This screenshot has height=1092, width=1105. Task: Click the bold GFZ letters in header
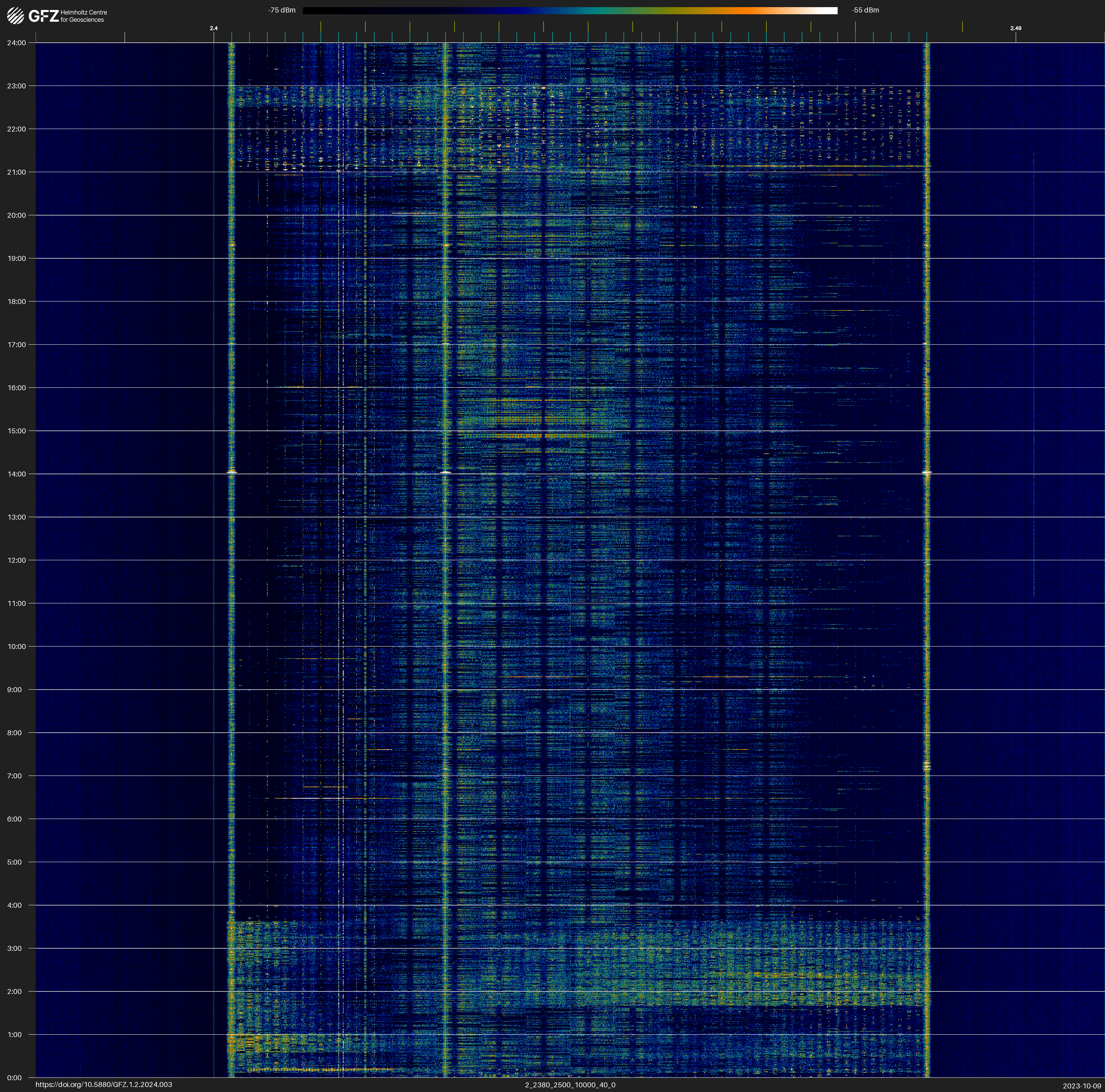[x=43, y=16]
